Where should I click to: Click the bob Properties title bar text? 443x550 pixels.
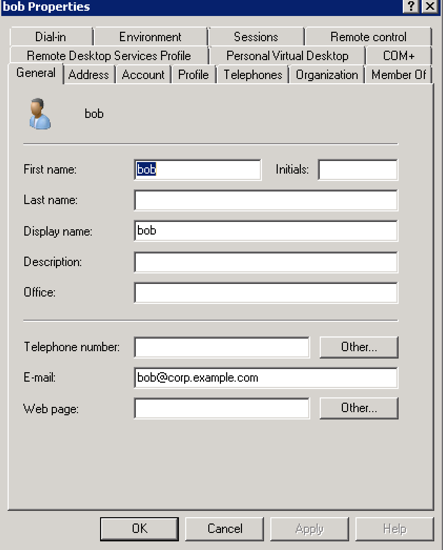[46, 7]
